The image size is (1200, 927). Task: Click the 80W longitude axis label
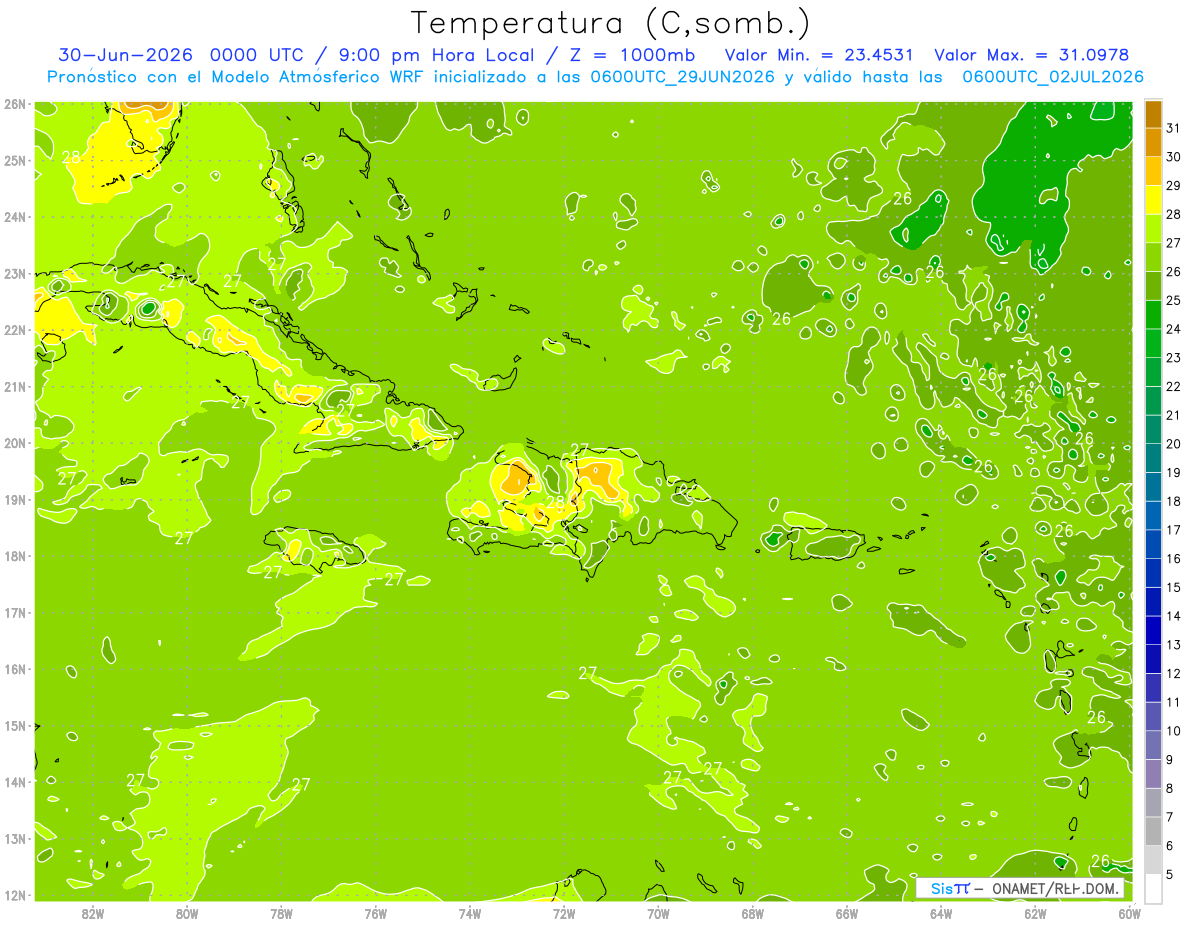pos(187,913)
